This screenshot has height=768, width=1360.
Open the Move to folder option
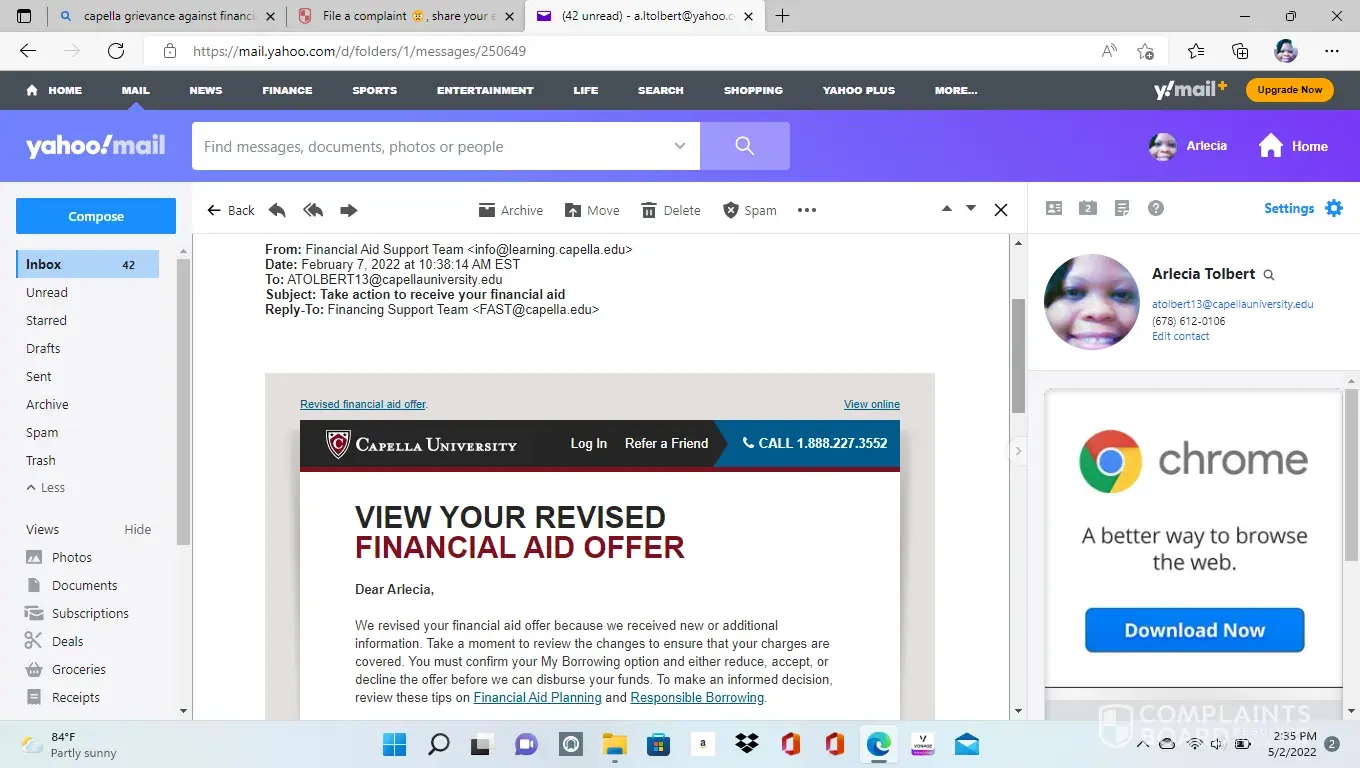click(592, 210)
